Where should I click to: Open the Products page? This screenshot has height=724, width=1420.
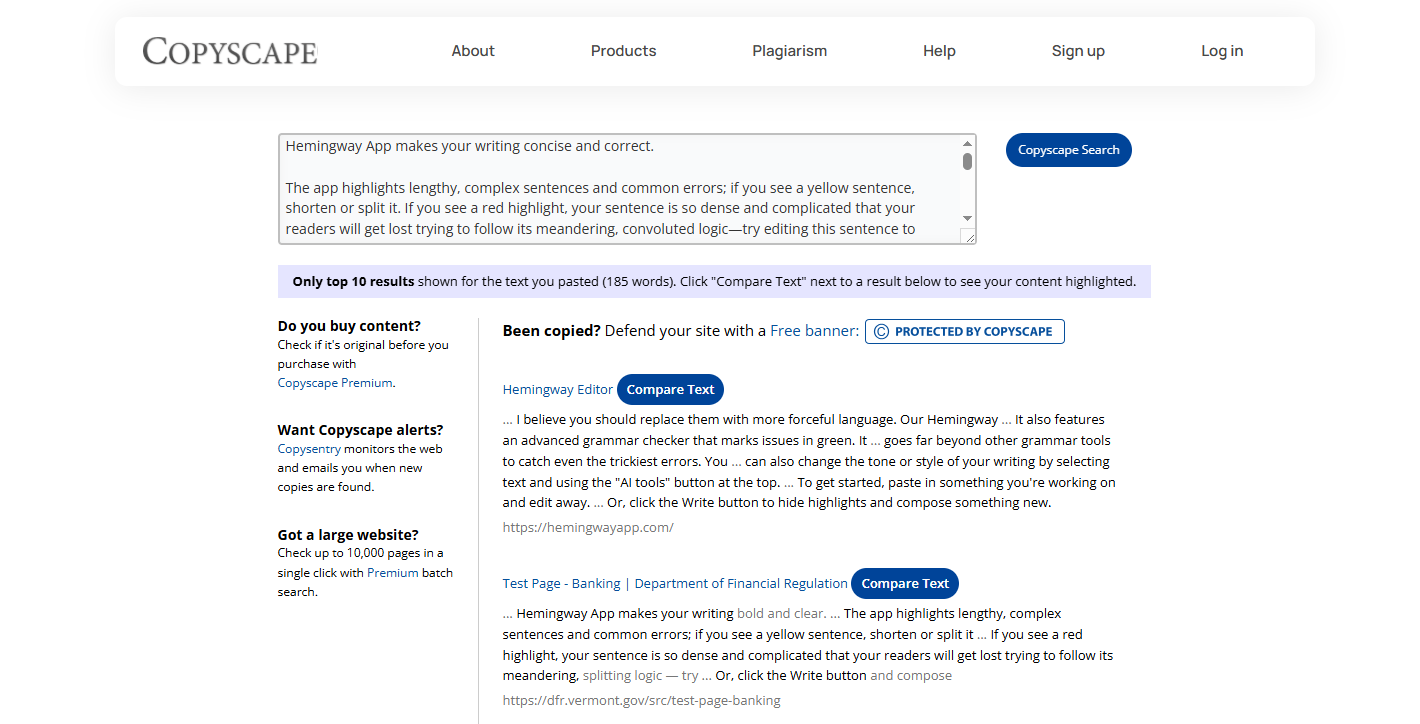coord(623,50)
